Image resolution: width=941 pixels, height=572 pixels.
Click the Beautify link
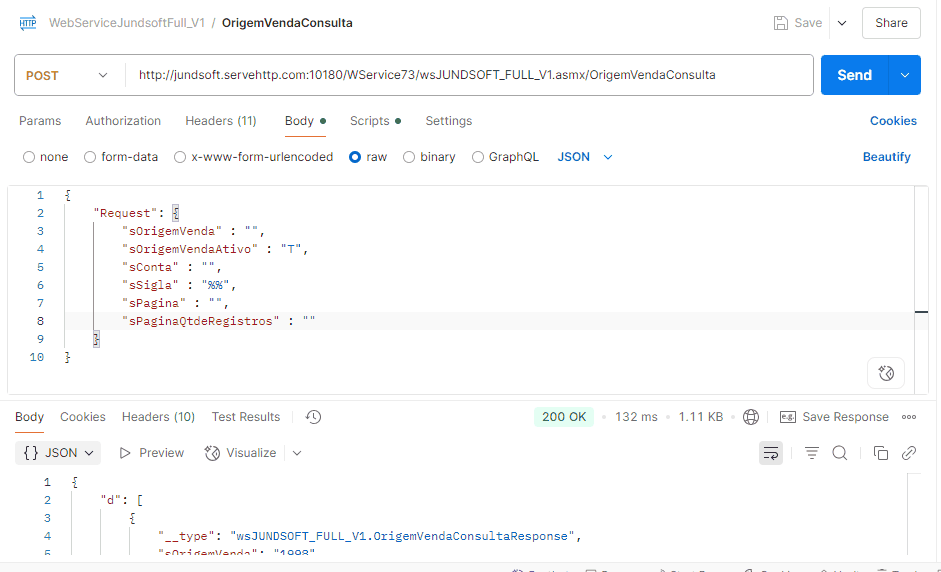pyautogui.click(x=886, y=157)
